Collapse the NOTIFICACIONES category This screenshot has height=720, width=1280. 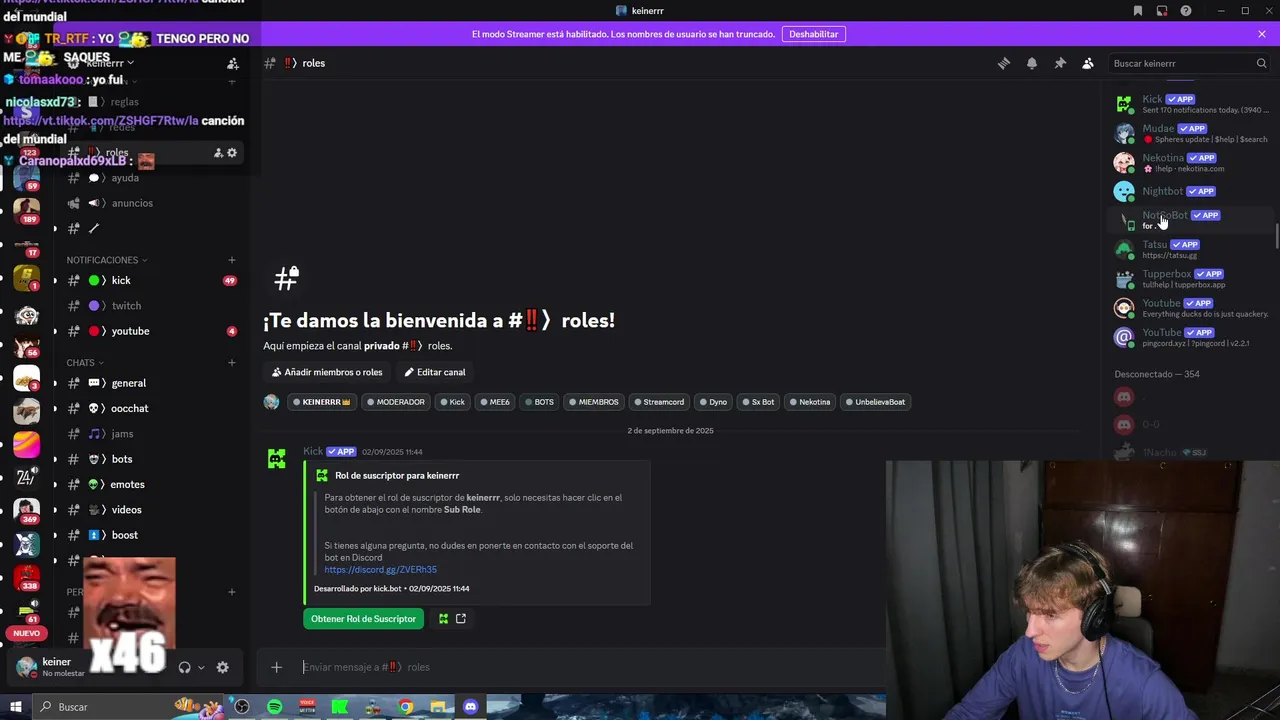click(x=106, y=260)
